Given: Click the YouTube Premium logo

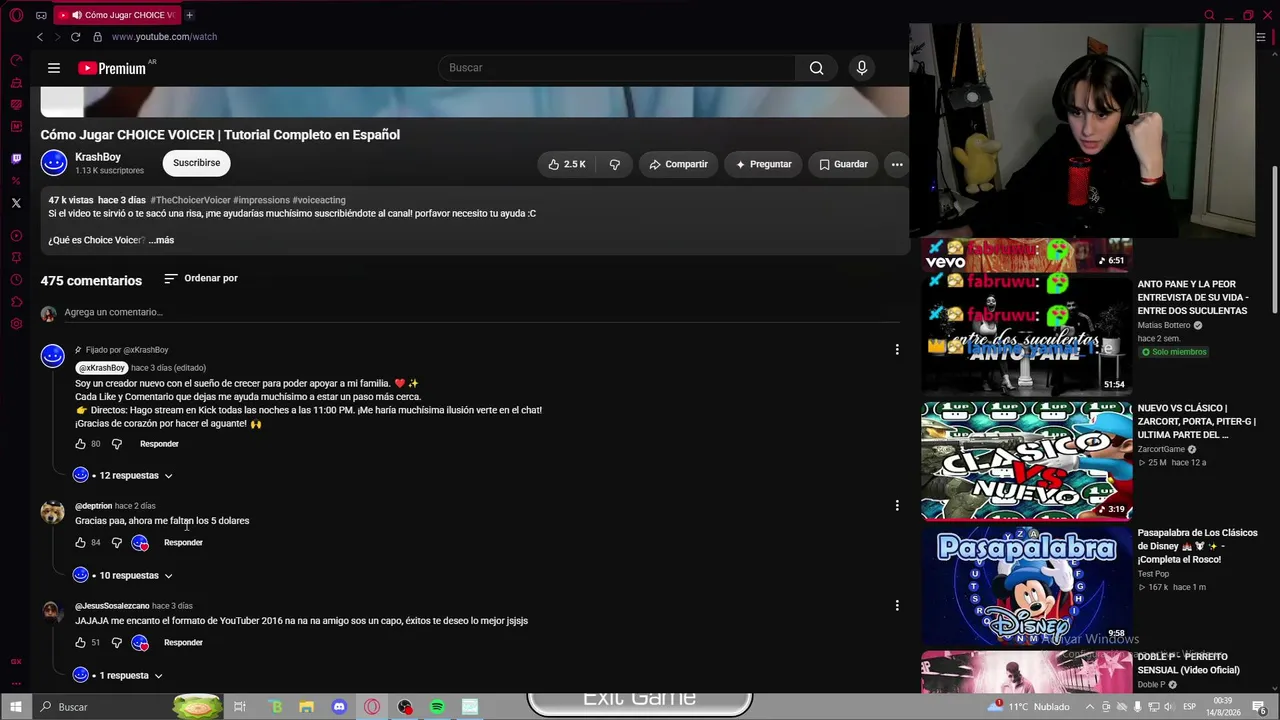Looking at the screenshot, I should click(112, 68).
